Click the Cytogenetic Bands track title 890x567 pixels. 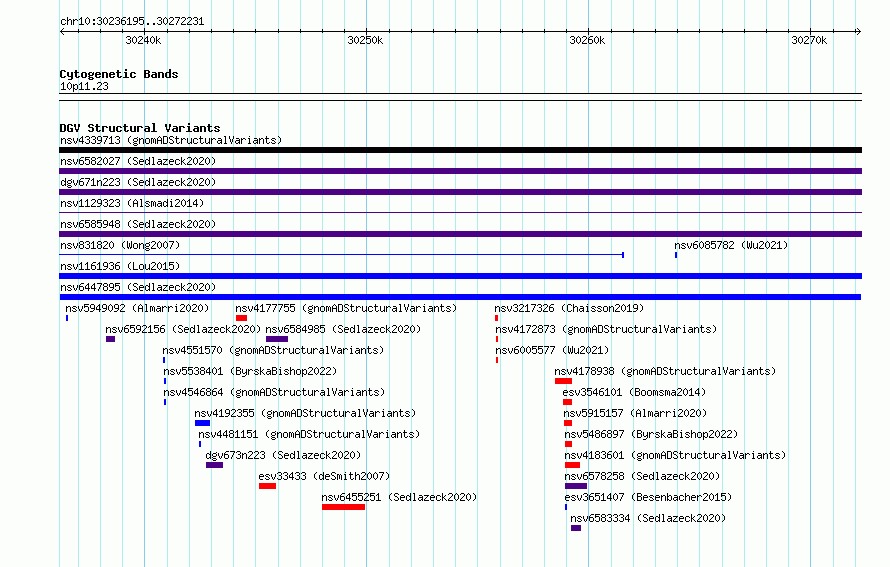pos(119,74)
